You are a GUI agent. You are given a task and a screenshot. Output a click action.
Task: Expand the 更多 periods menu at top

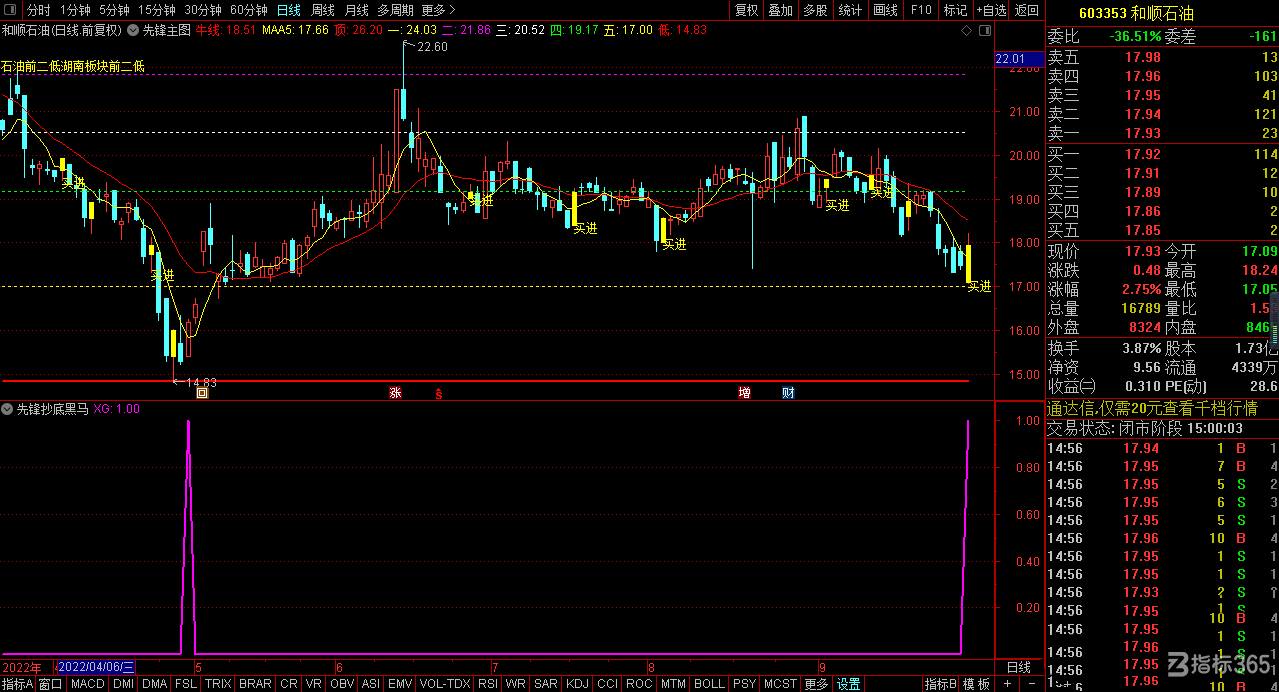(438, 10)
